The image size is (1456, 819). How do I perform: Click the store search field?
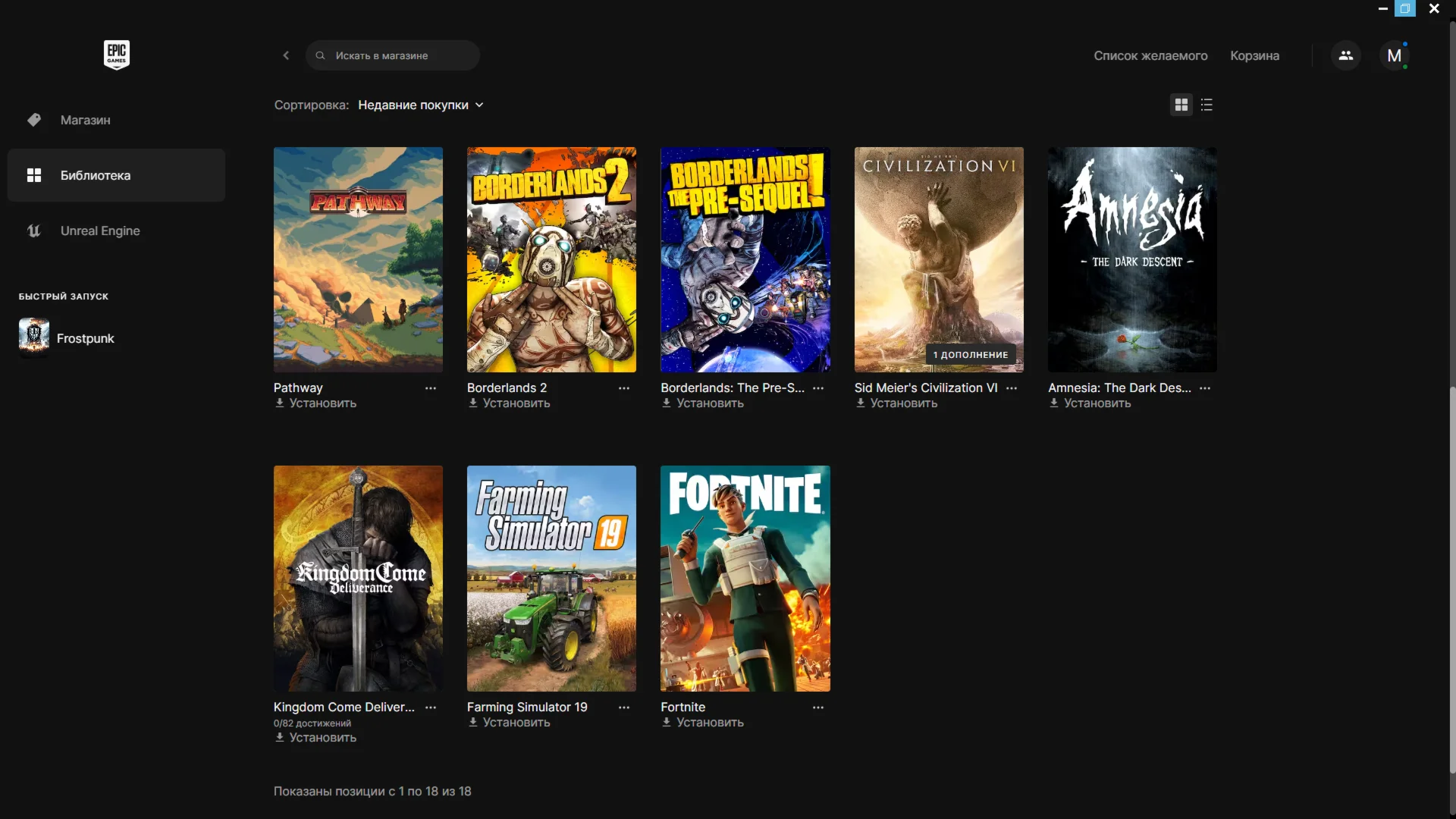[x=393, y=55]
